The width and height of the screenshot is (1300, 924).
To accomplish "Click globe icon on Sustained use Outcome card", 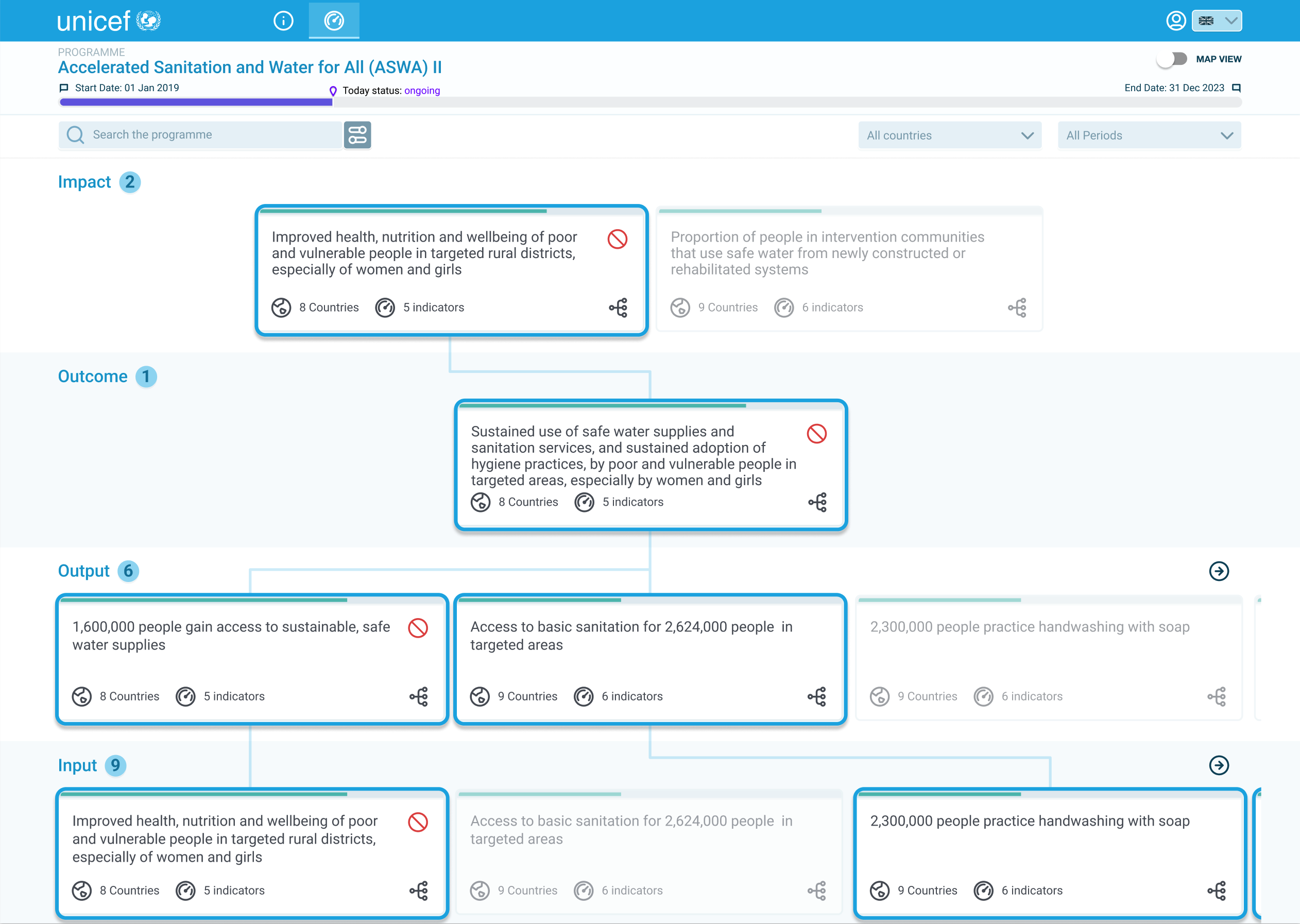I will coord(481,502).
